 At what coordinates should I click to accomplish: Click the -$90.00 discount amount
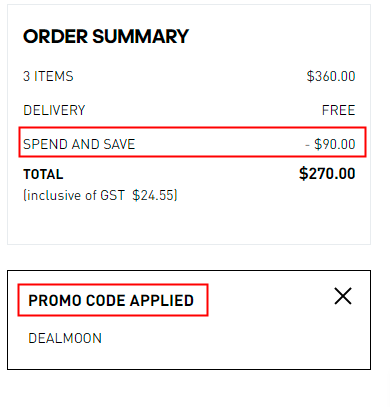[x=330, y=144]
